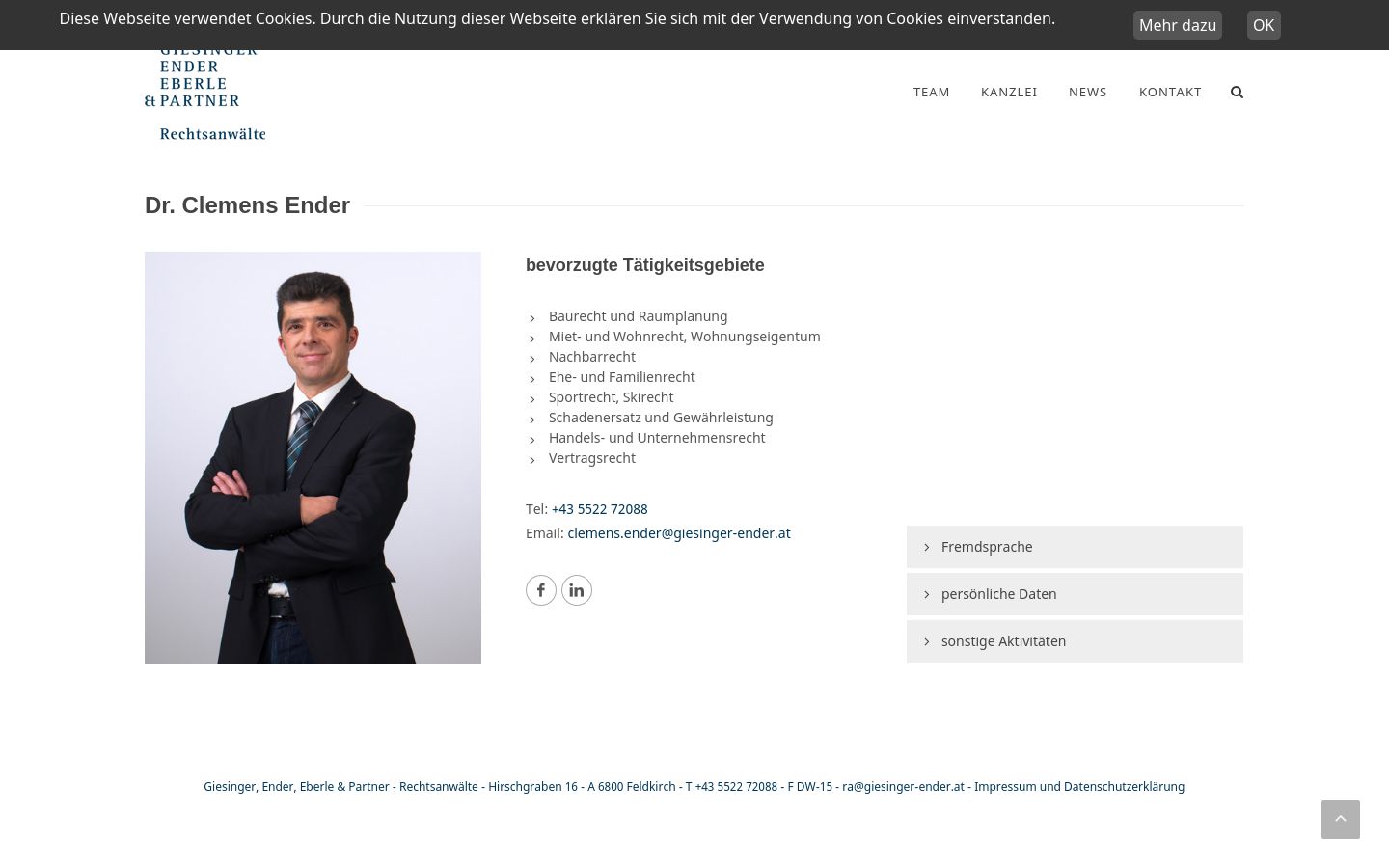Image resolution: width=1389 pixels, height=868 pixels.
Task: Accept cookies with the OK button
Action: point(1264,25)
